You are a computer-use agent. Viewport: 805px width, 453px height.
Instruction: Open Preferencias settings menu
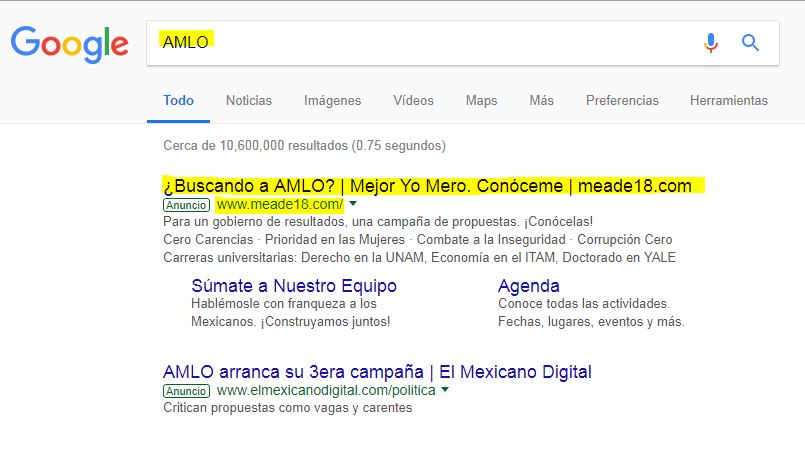622,100
